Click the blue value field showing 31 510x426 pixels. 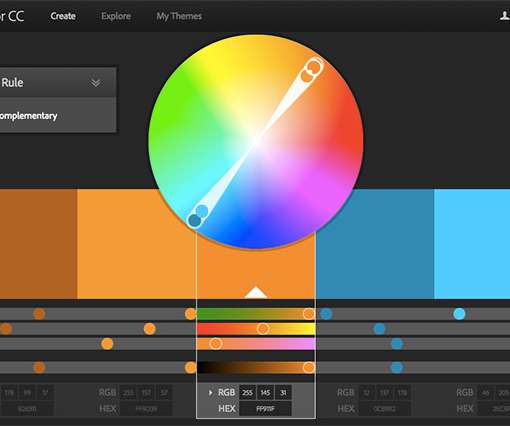[283, 393]
